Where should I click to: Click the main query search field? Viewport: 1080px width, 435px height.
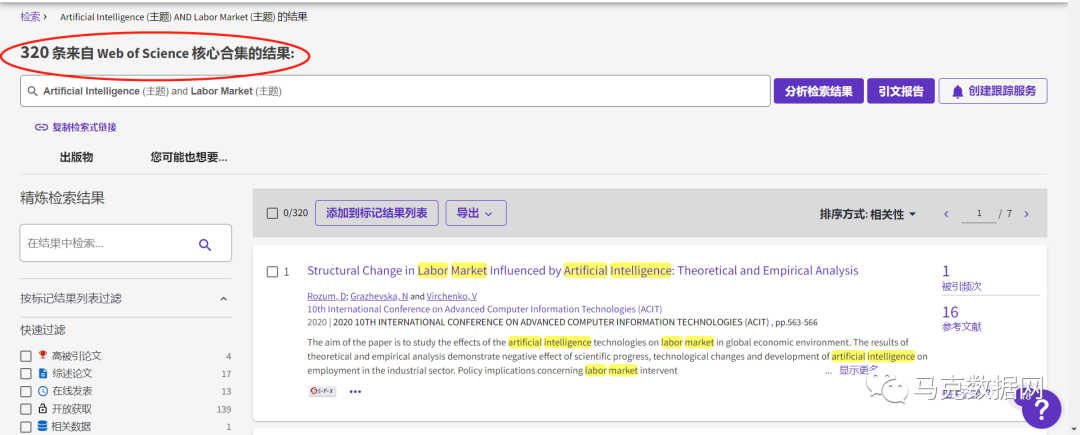pyautogui.click(x=395, y=91)
